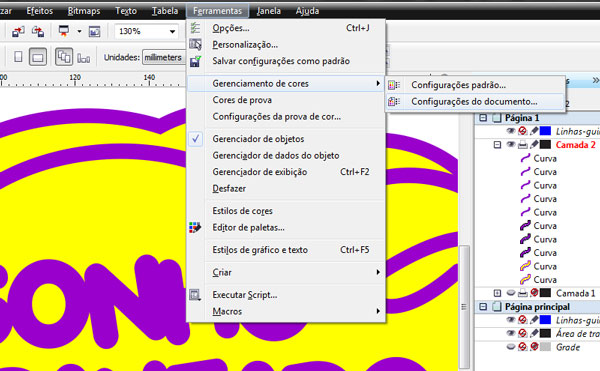
Task: Open the Efeitos menu
Action: [x=39, y=11]
